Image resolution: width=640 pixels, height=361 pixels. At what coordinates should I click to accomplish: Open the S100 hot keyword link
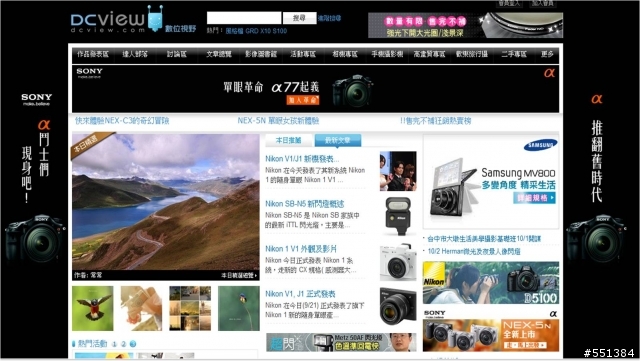tap(280, 31)
